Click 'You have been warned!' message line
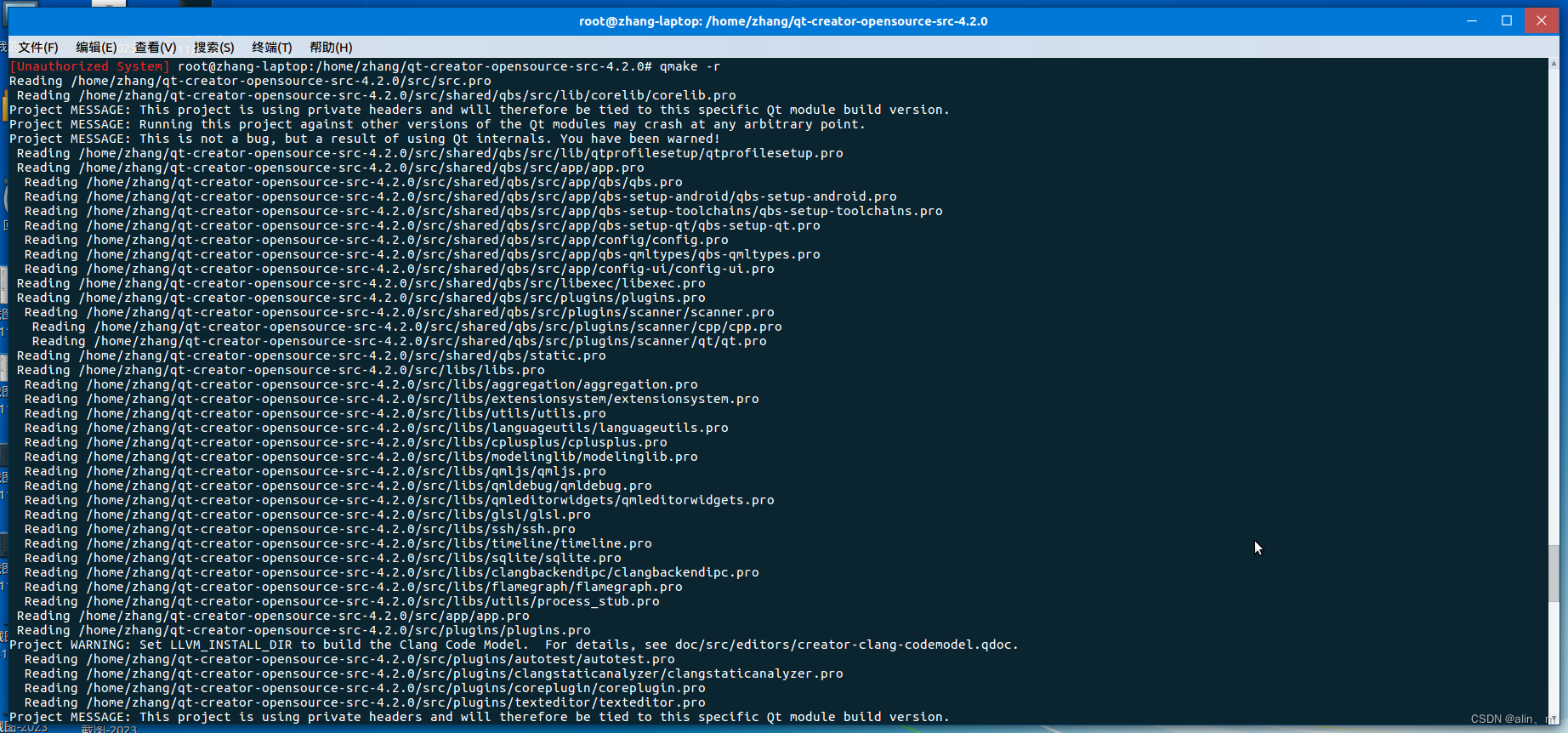 pos(365,139)
